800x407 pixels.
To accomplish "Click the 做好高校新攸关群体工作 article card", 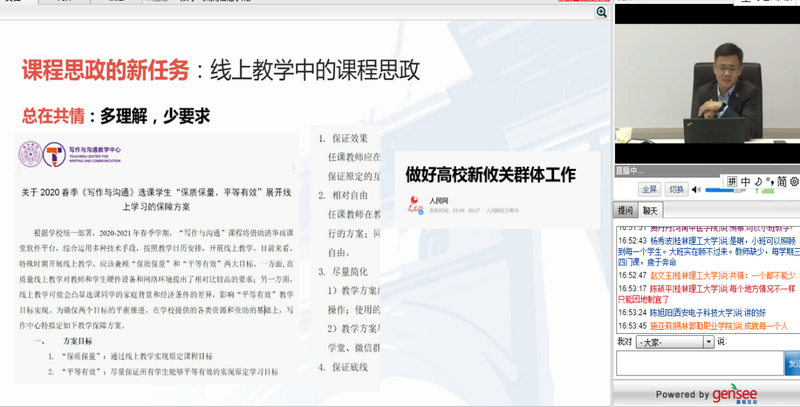I will coord(497,190).
